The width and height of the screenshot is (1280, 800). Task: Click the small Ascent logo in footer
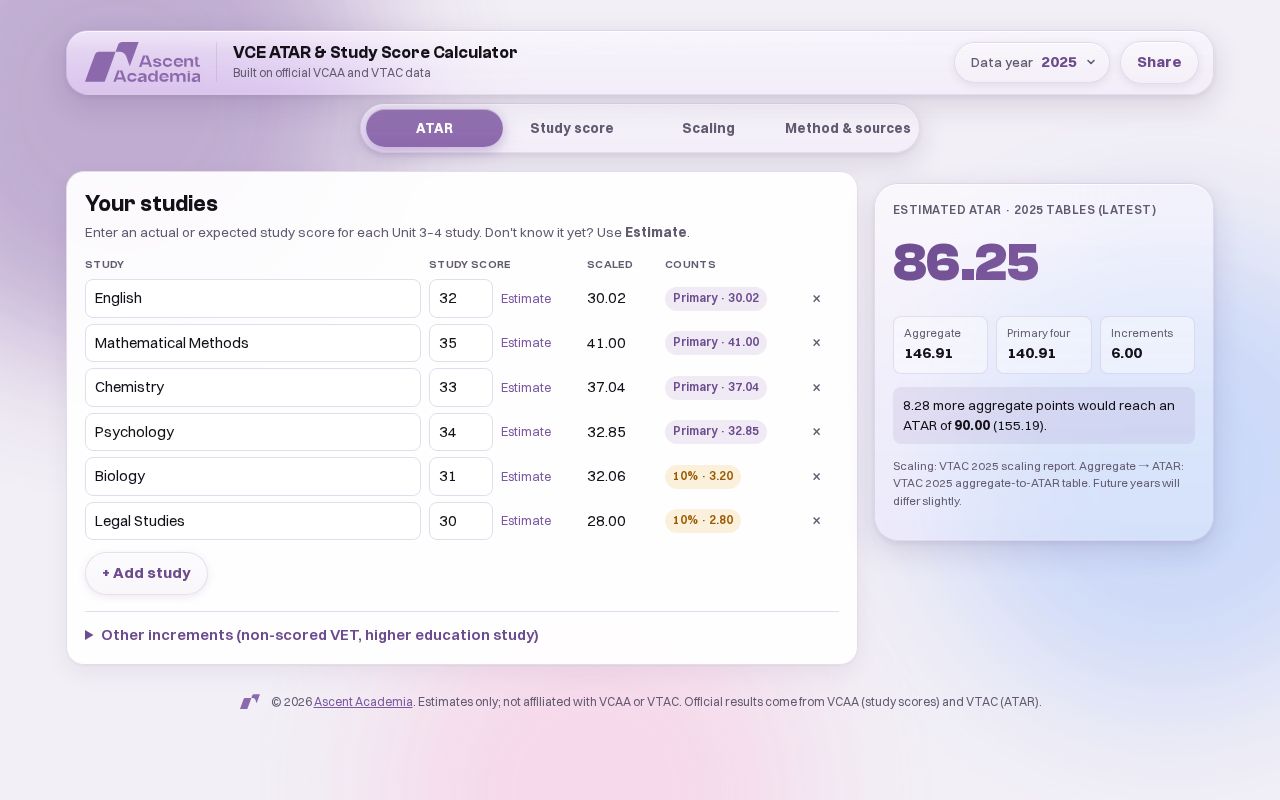(x=250, y=702)
